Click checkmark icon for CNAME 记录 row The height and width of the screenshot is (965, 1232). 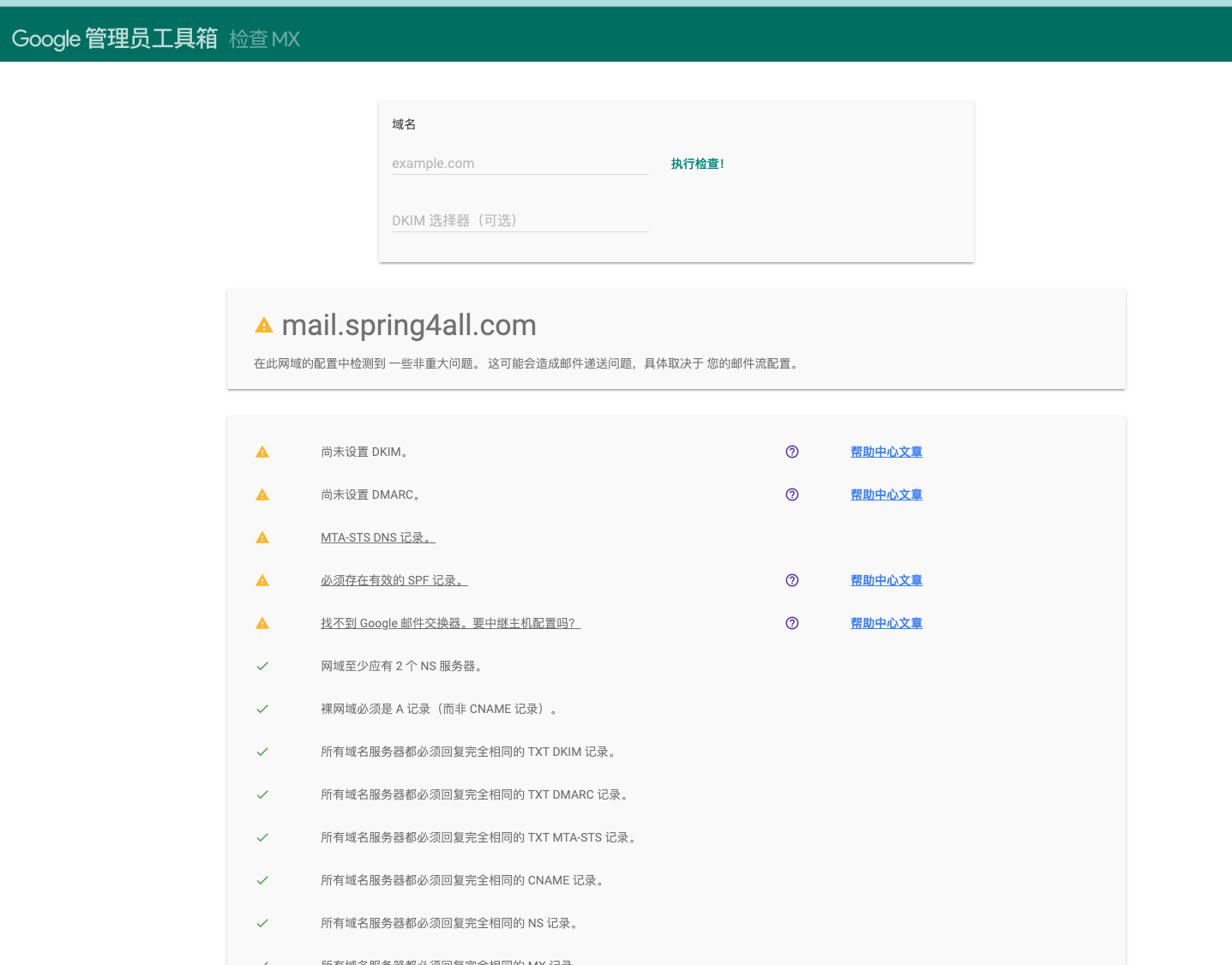[262, 880]
